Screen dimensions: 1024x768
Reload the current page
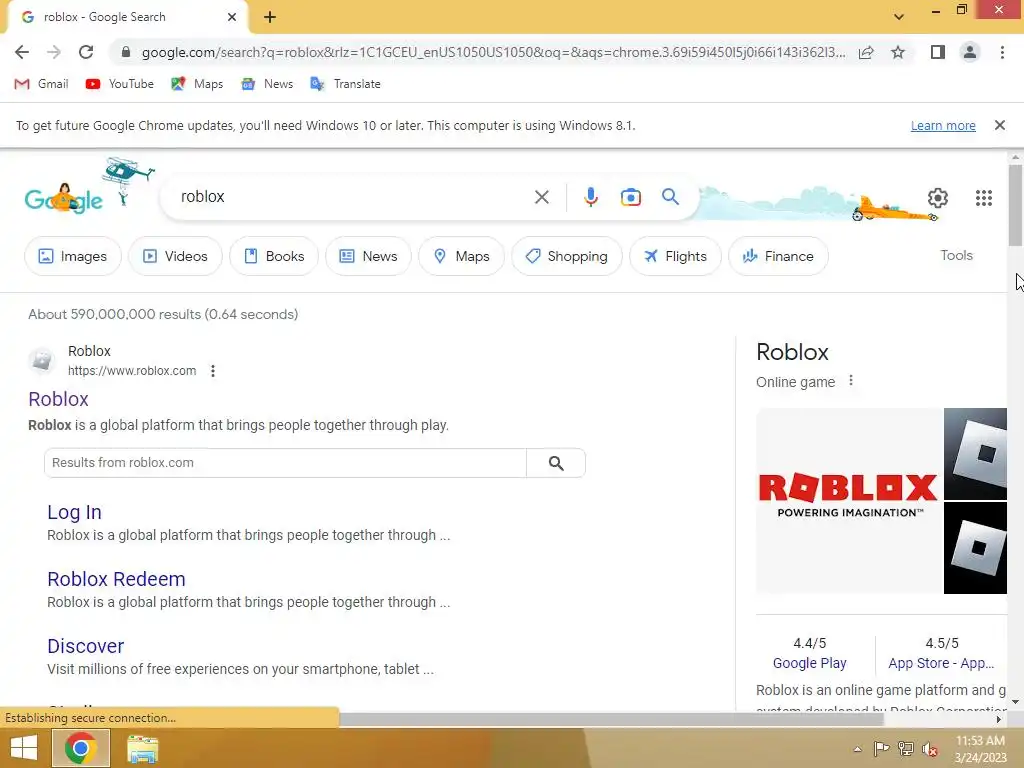point(86,52)
